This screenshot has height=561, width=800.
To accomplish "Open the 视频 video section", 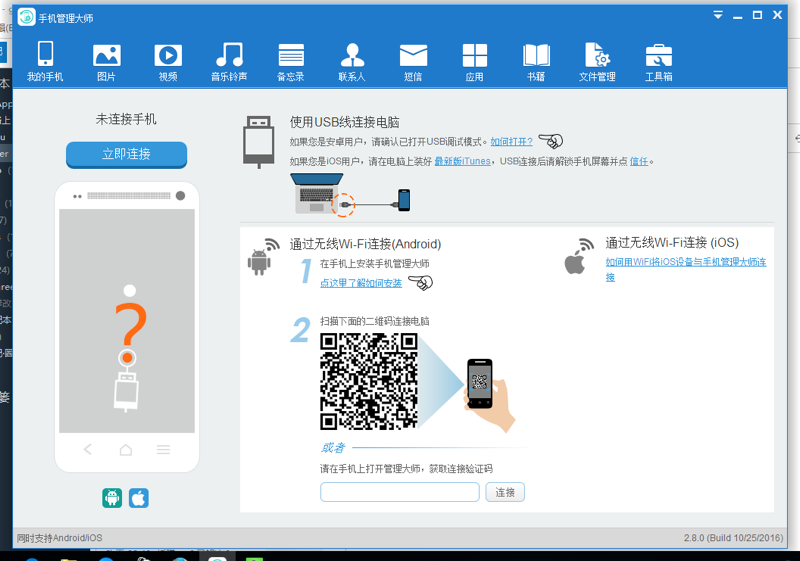I will click(x=168, y=62).
